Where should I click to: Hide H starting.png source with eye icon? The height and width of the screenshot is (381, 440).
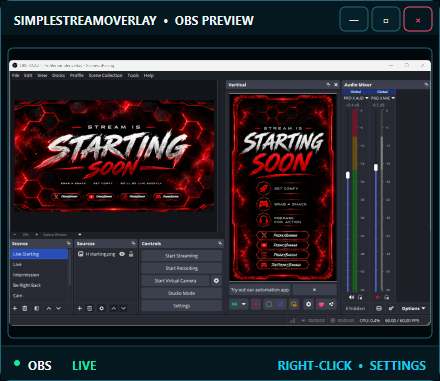click(122, 254)
